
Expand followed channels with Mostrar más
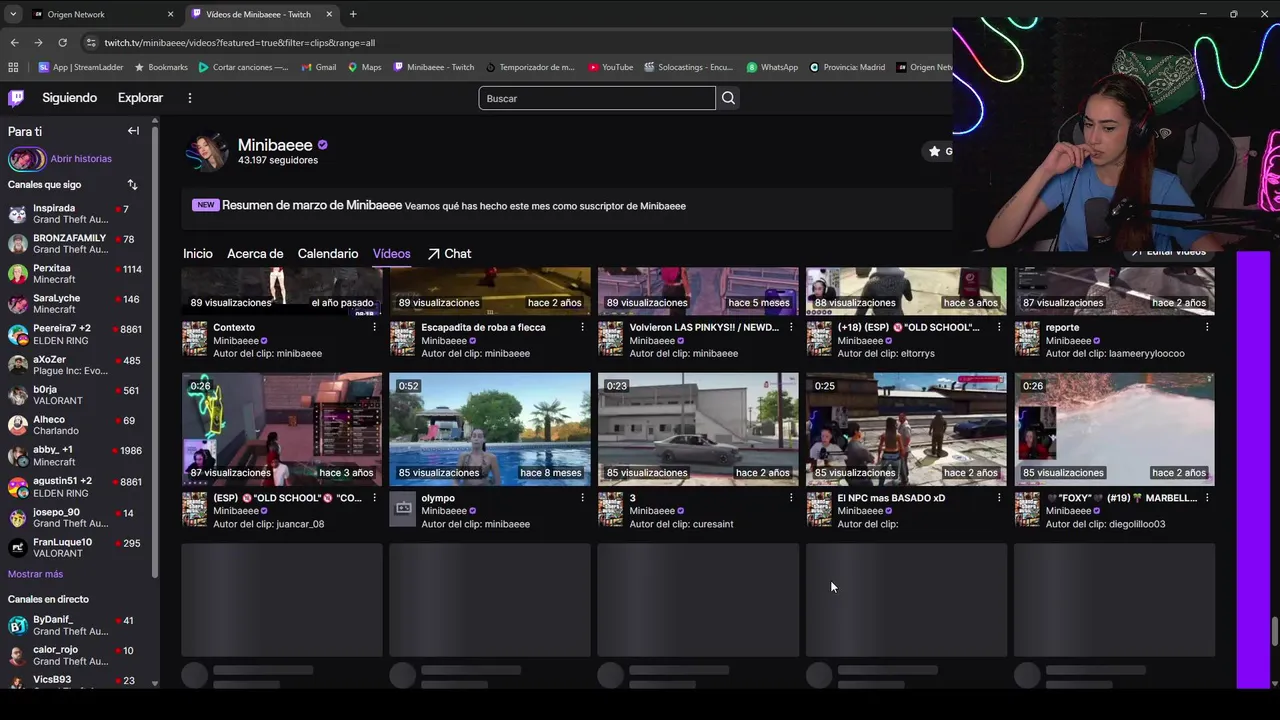click(35, 574)
